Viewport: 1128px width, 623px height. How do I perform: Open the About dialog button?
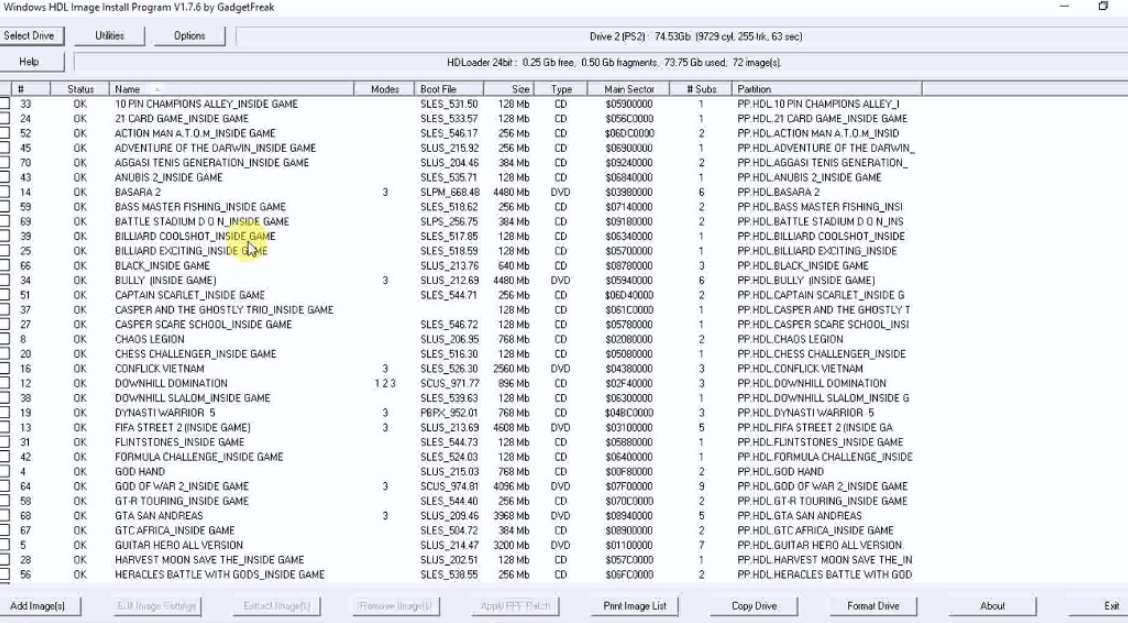(992, 606)
